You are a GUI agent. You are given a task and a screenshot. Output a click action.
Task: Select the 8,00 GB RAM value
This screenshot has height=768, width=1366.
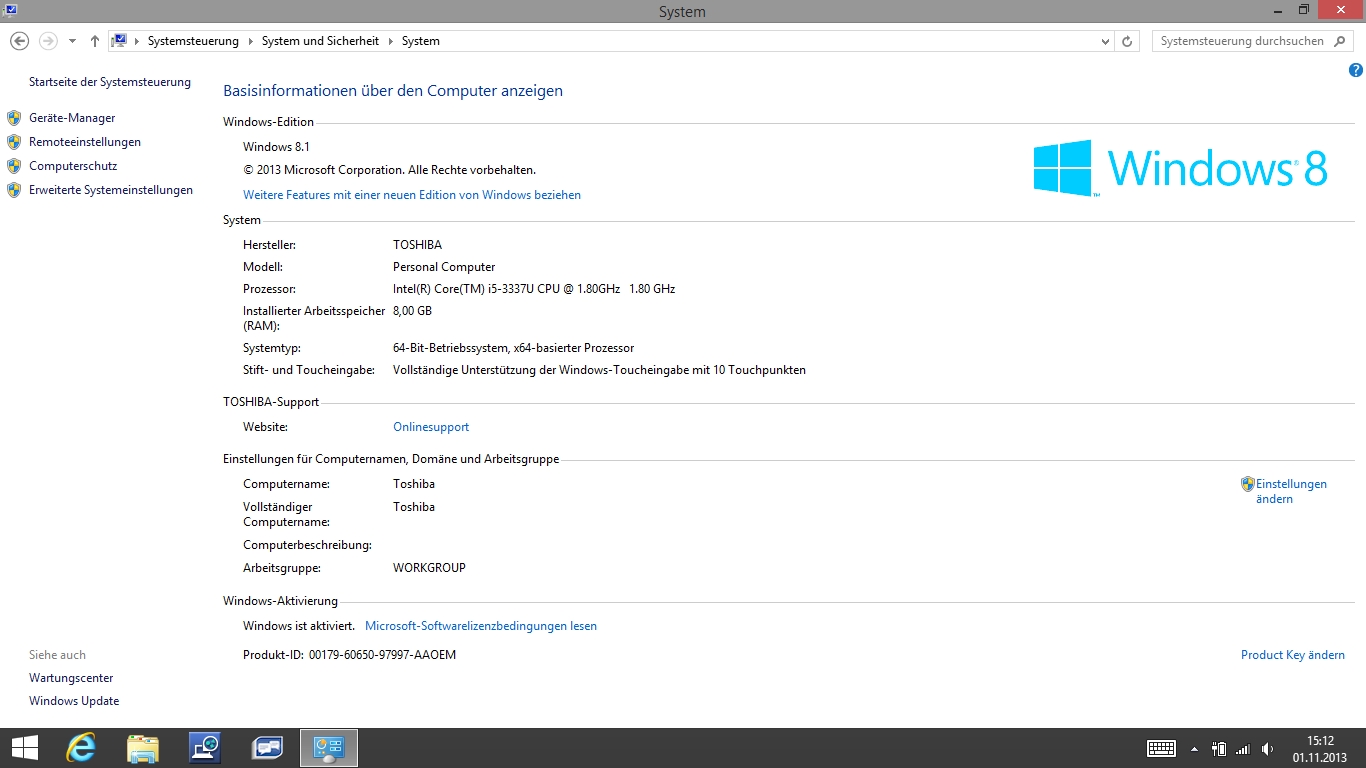point(412,311)
